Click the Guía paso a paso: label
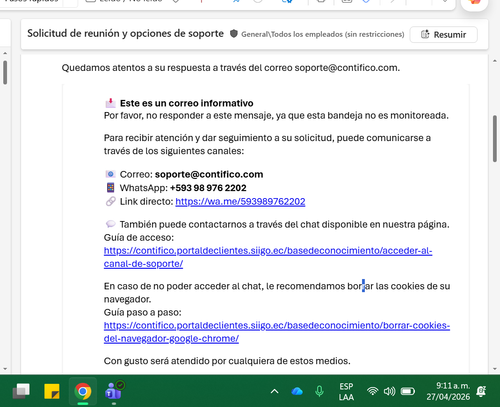 coord(143,313)
